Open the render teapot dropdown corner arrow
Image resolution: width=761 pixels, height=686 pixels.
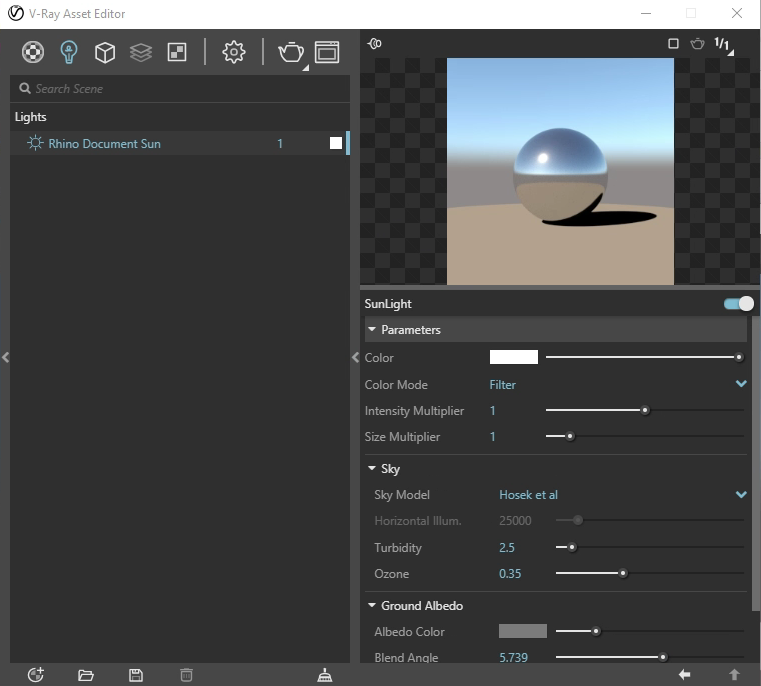(x=305, y=68)
